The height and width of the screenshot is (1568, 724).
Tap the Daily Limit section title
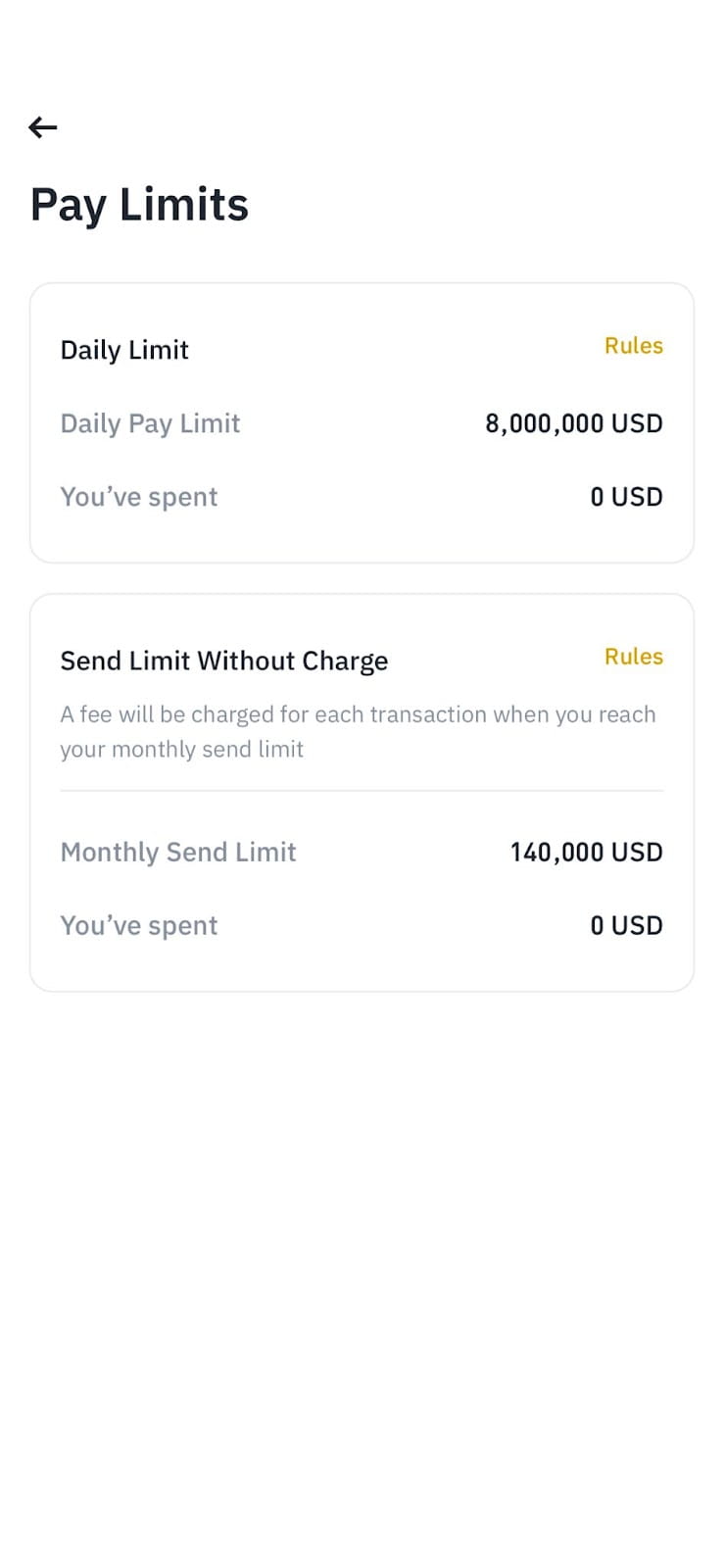click(124, 350)
